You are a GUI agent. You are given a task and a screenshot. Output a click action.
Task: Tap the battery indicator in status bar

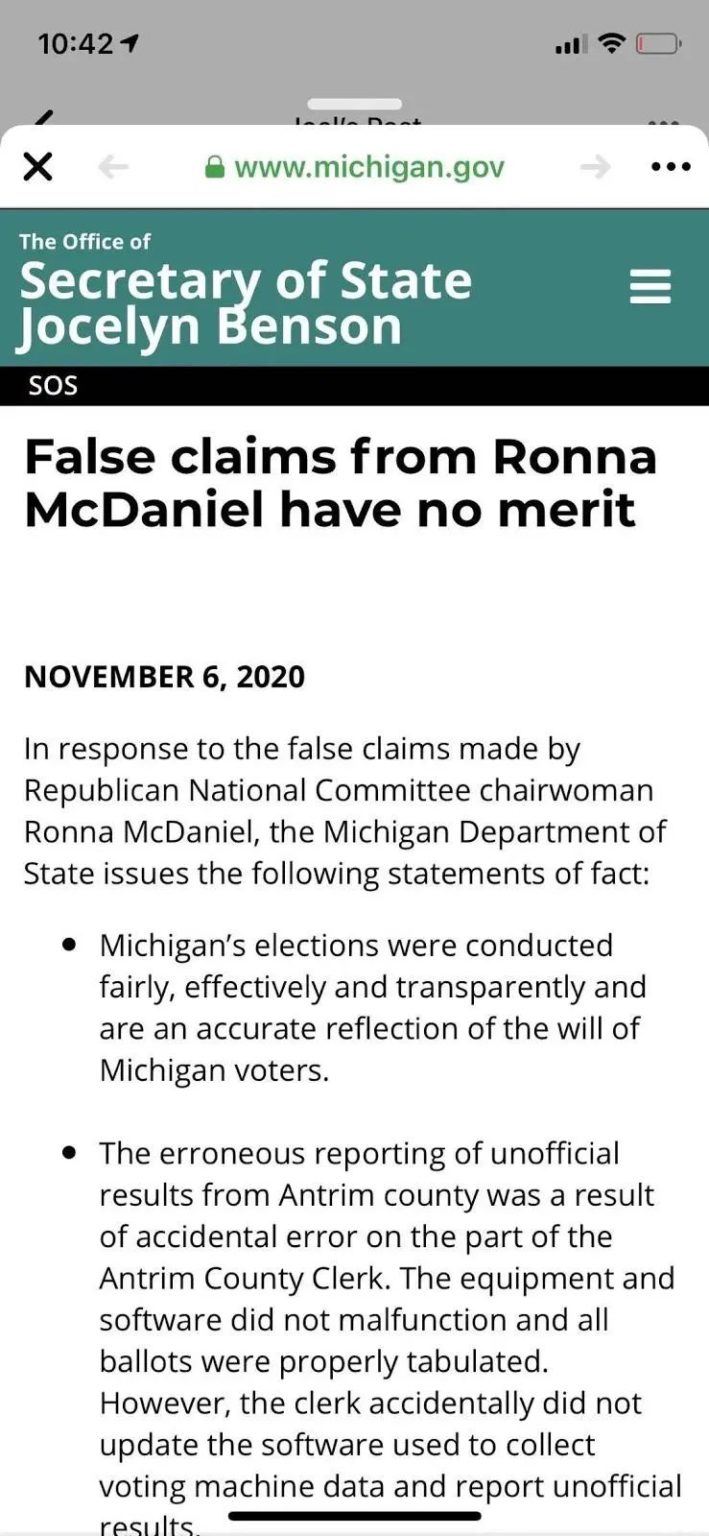pyautogui.click(x=658, y=44)
